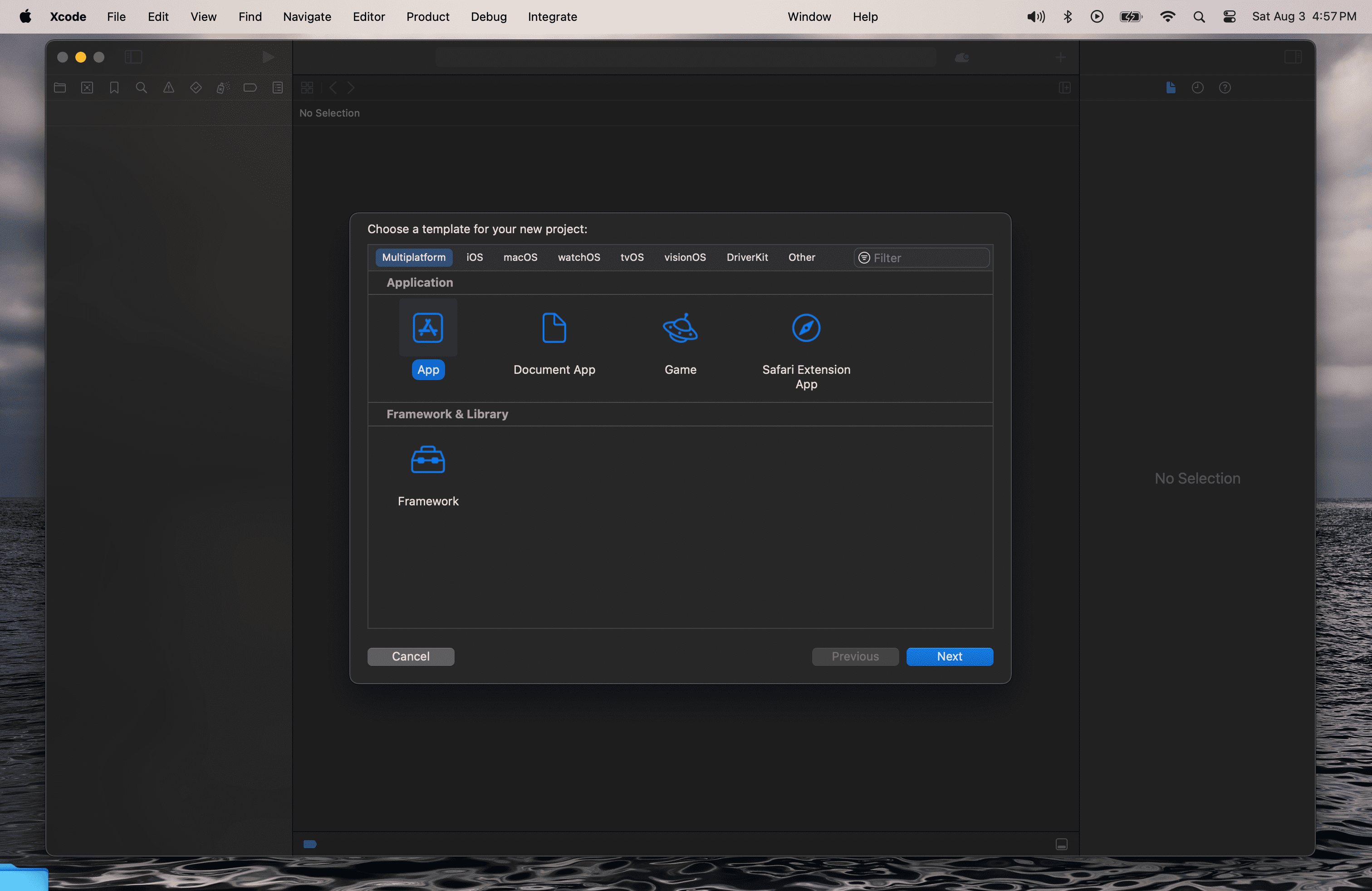The width and height of the screenshot is (1372, 891).
Task: Open the Product menu
Action: 427,17
